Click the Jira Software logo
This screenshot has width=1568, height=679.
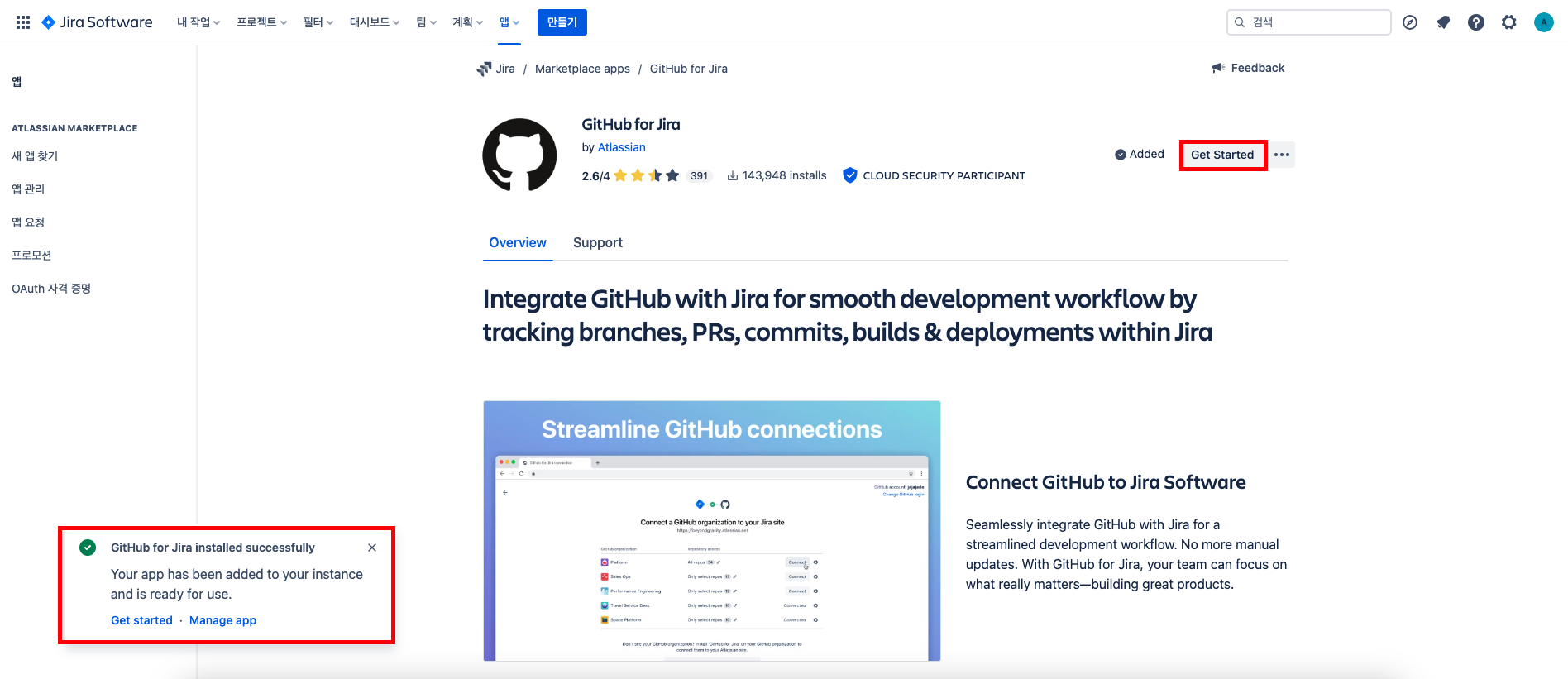[98, 22]
